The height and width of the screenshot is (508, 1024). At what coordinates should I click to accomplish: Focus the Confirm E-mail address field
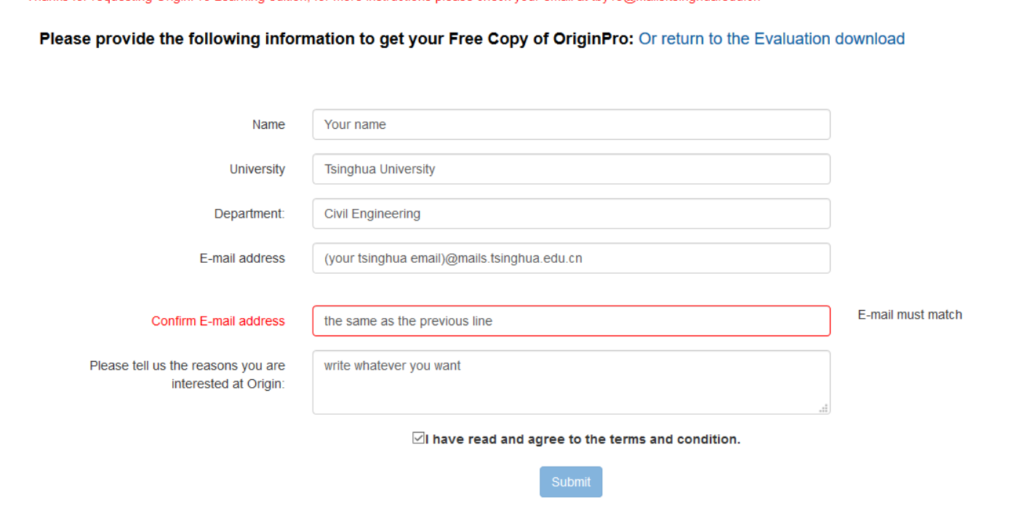point(571,321)
